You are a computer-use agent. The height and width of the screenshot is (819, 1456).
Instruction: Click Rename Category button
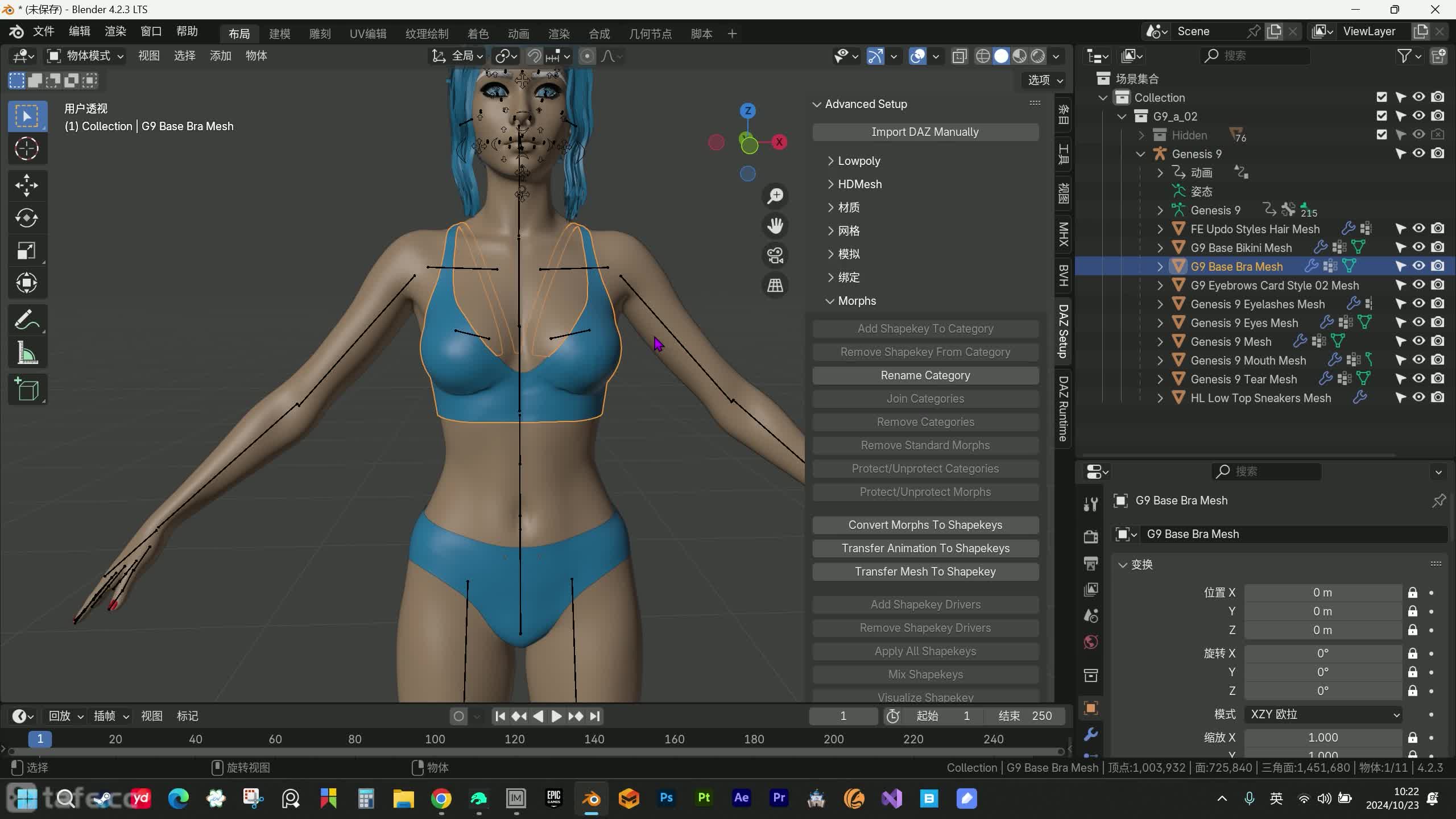[x=925, y=375]
